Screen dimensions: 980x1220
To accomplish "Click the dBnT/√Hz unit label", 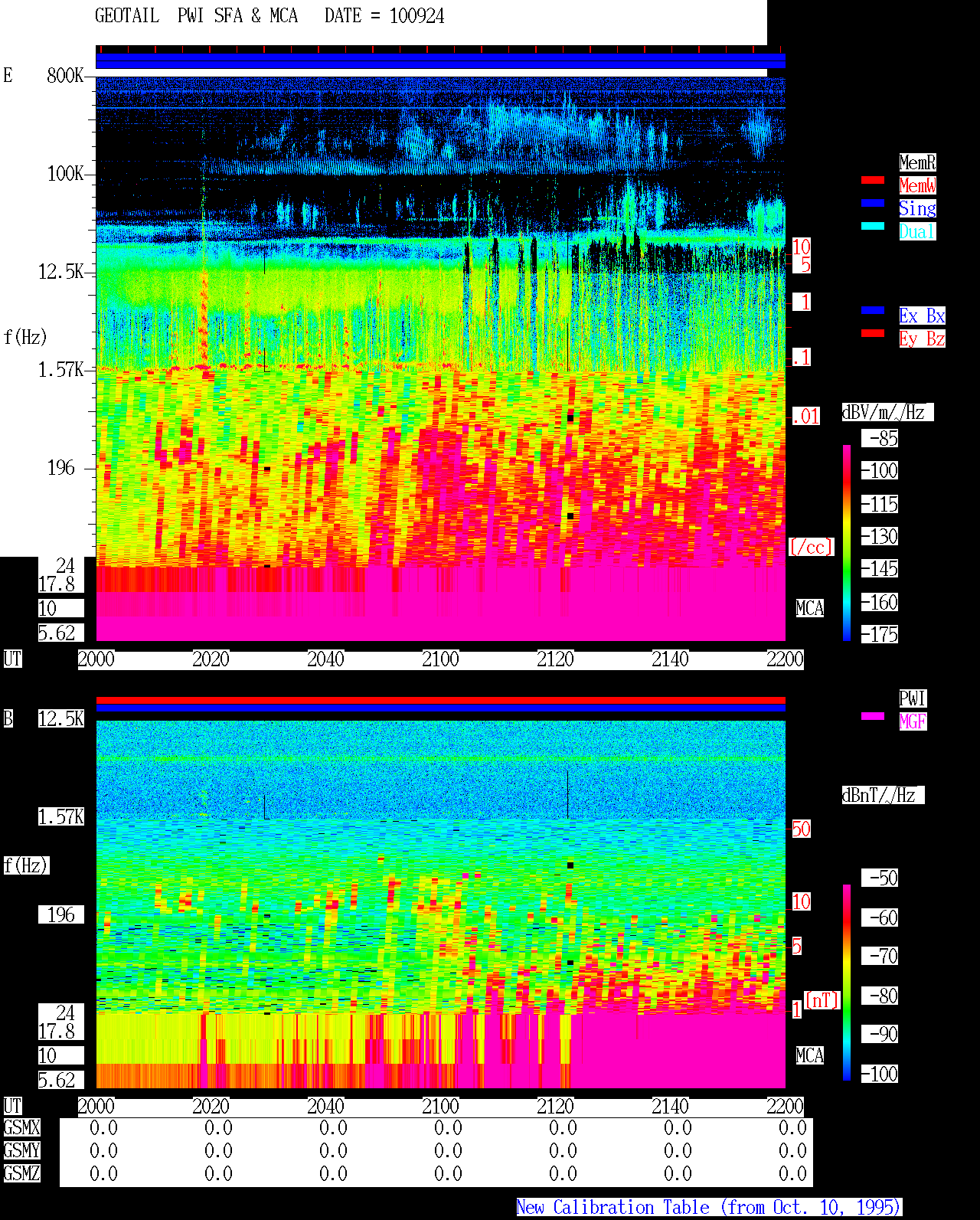I will pyautogui.click(x=883, y=795).
